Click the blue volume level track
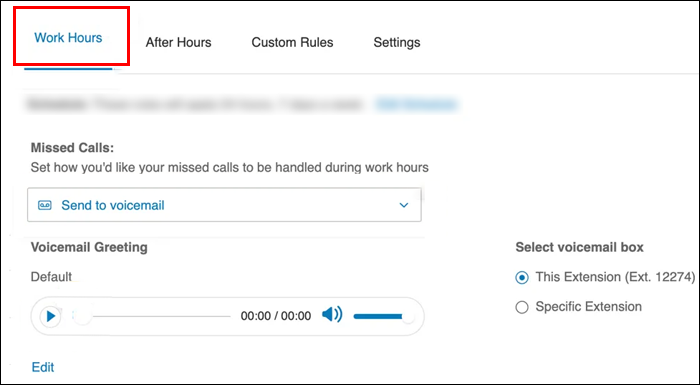 378,317
